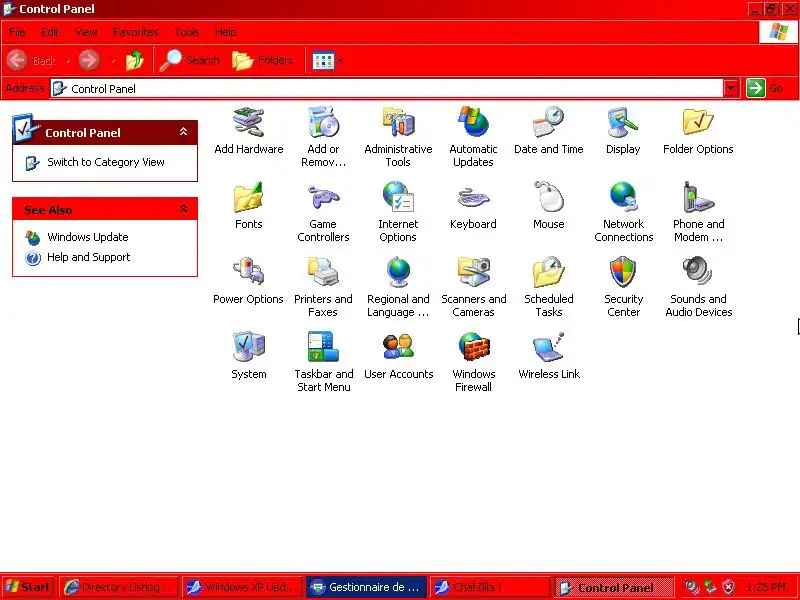Viewport: 800px width, 600px height.
Task: Open Phone and Modem Options
Action: click(698, 212)
